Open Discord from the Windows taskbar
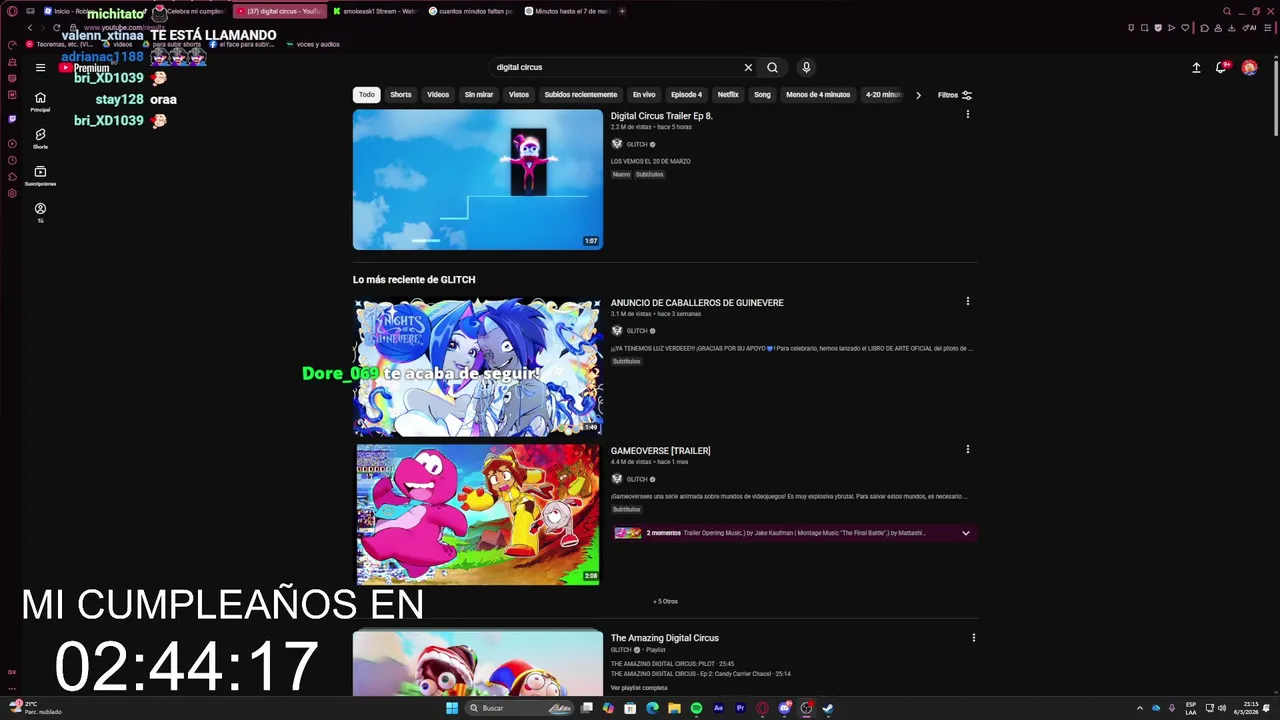Image resolution: width=1280 pixels, height=720 pixels. [x=784, y=708]
